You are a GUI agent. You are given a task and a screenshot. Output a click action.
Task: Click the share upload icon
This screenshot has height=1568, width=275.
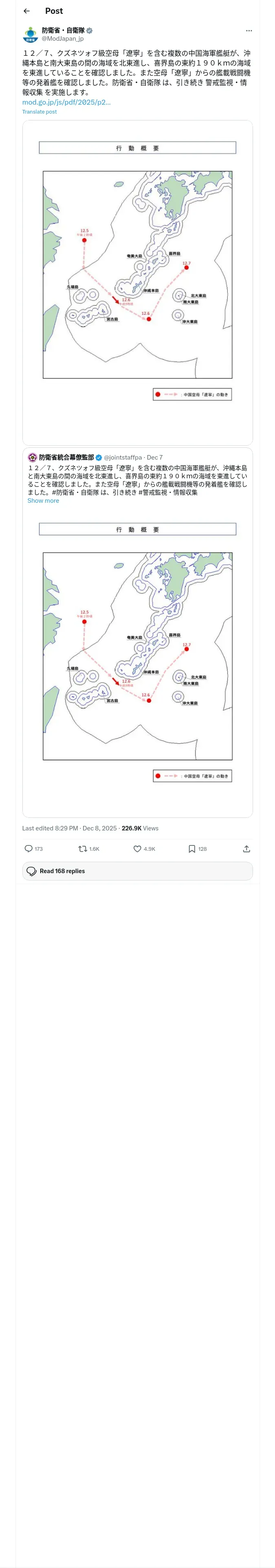[246, 849]
